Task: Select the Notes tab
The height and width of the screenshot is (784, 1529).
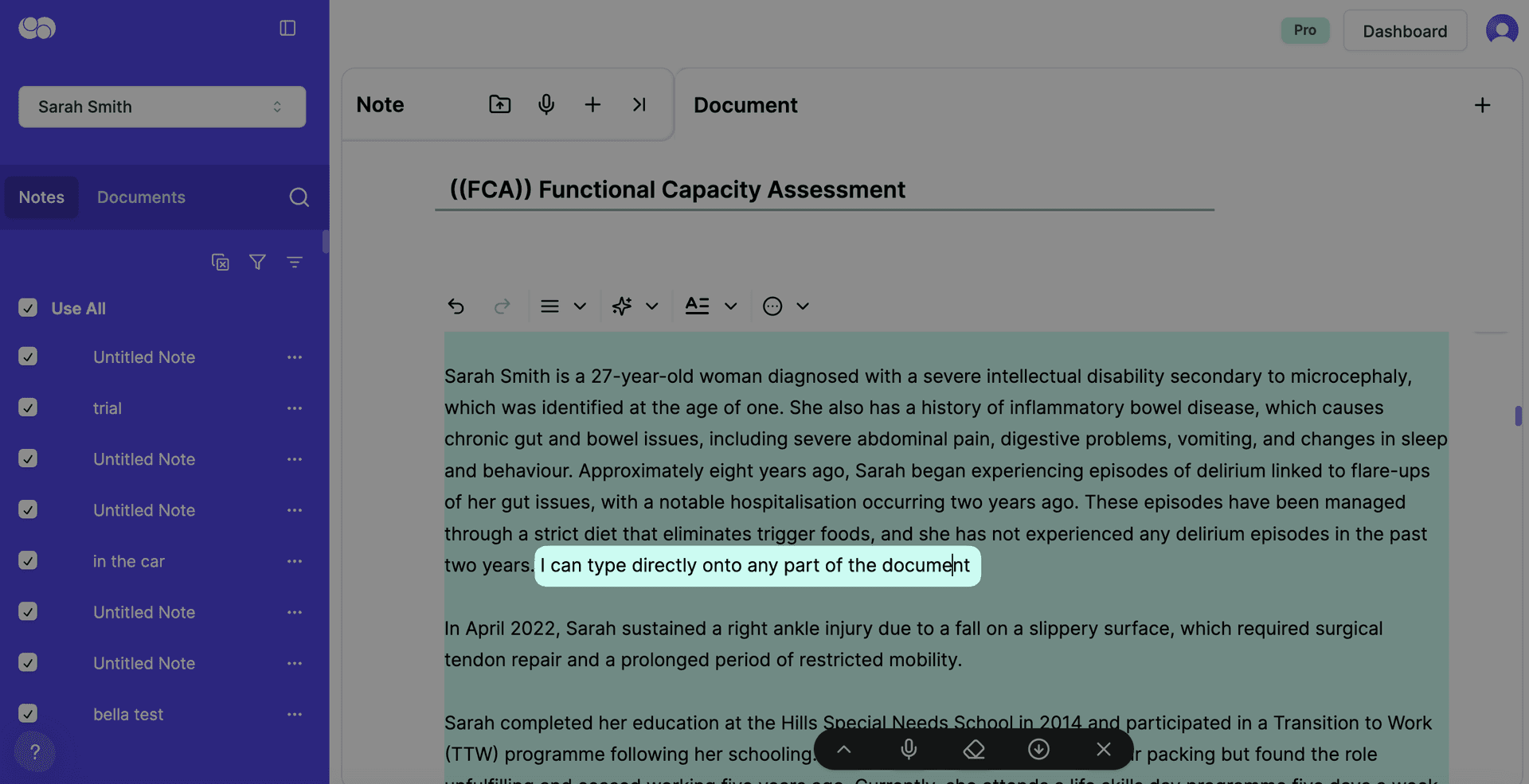Action: [x=41, y=197]
